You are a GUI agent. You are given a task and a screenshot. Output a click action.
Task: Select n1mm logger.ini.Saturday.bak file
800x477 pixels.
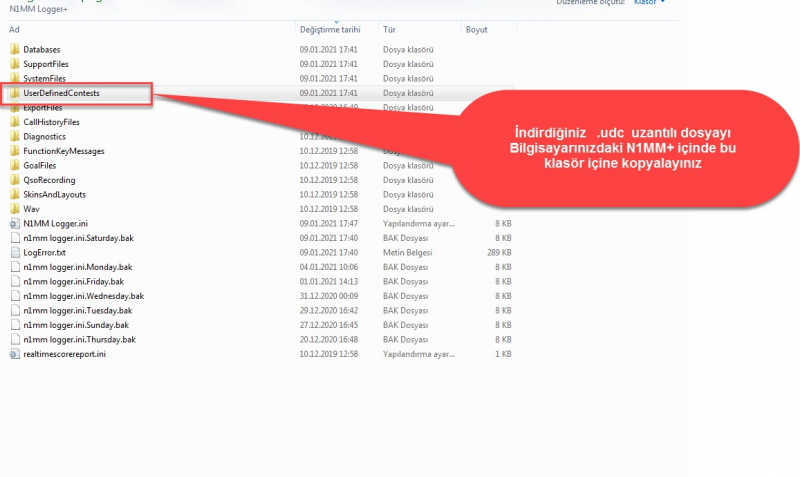click(70, 238)
